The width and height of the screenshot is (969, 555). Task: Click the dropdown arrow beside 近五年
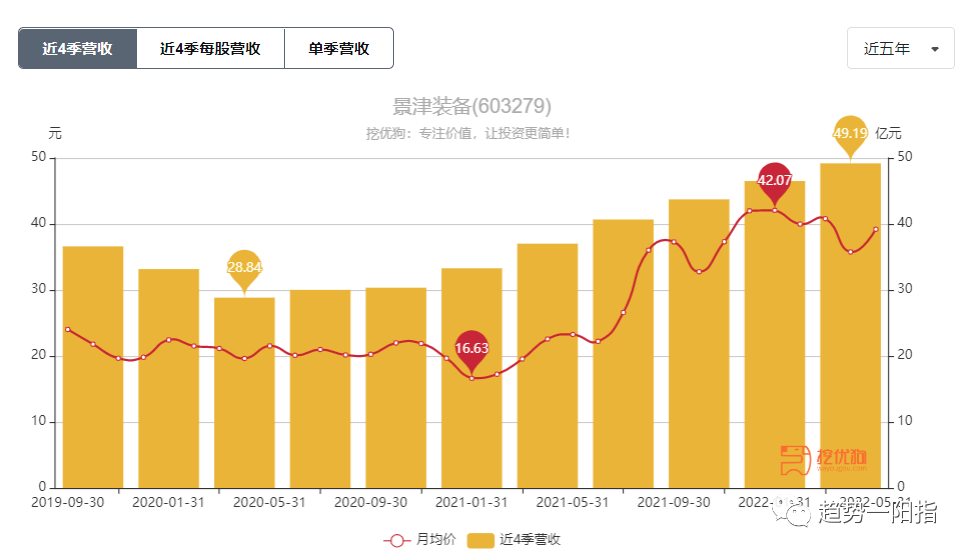[935, 49]
